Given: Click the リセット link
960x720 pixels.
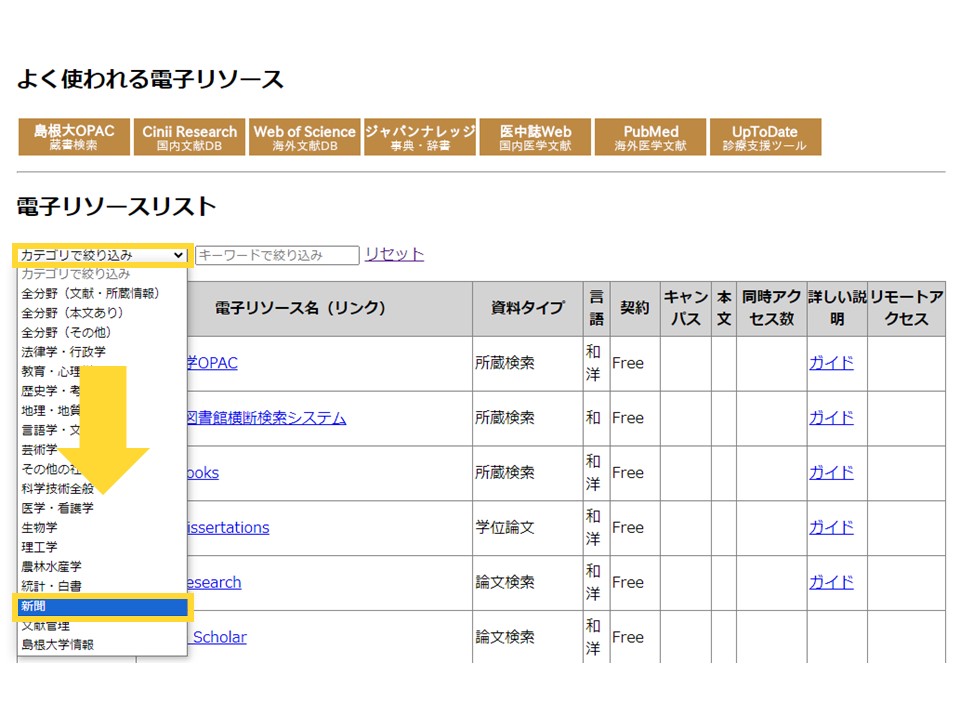Looking at the screenshot, I should (394, 254).
